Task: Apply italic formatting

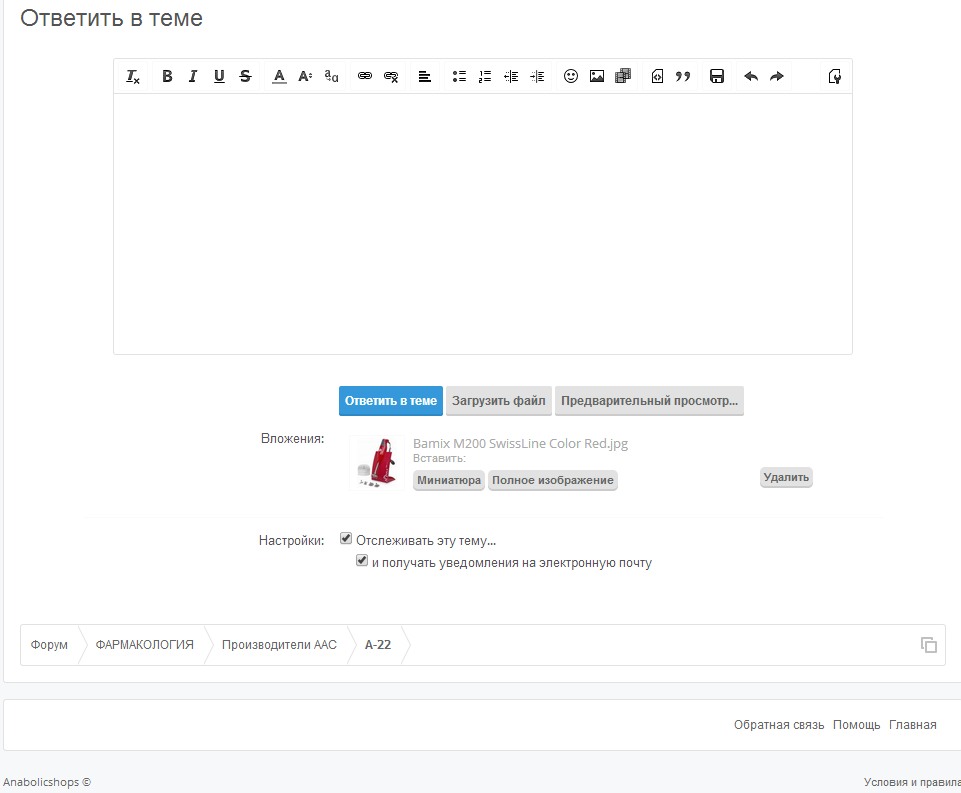Action: pyautogui.click(x=193, y=76)
